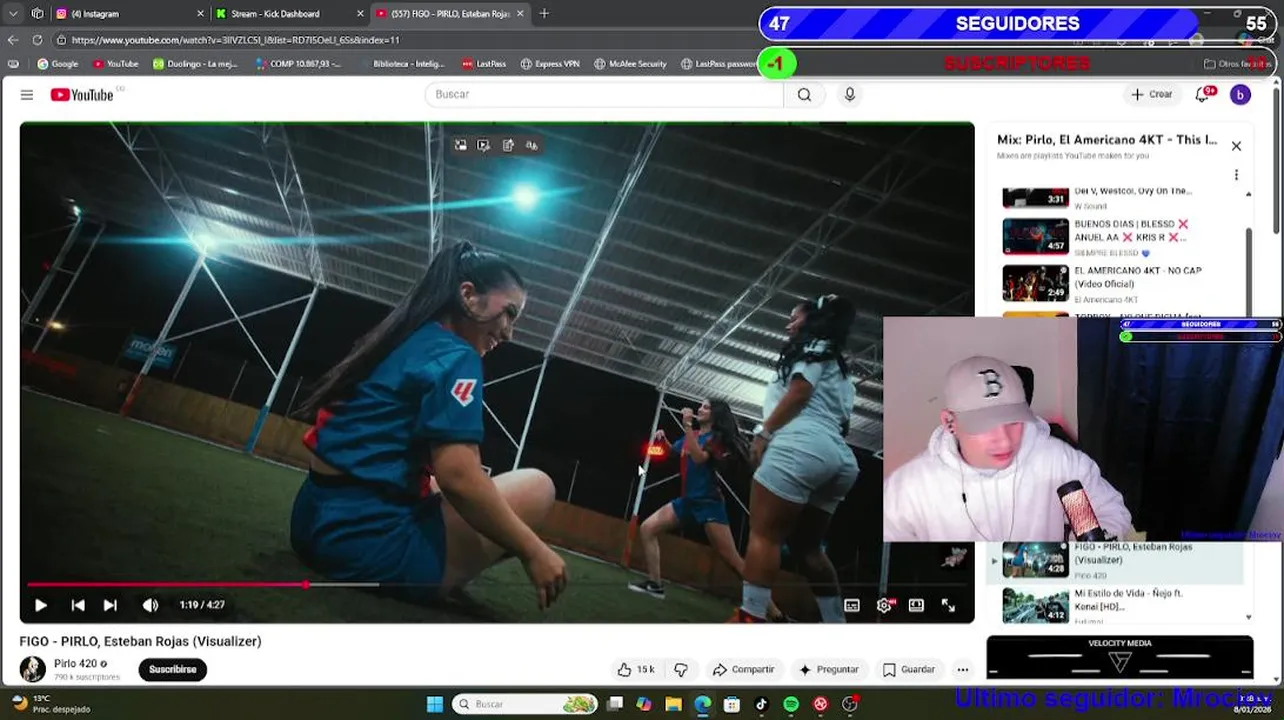Image resolution: width=1284 pixels, height=720 pixels.
Task: Open the COMP 10.867,93 bookmark
Action: 298,63
